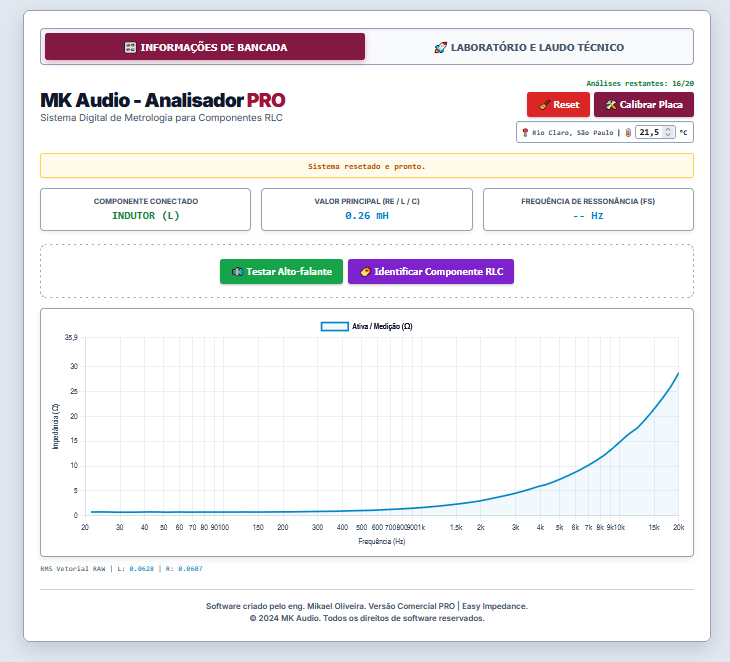Click the speaker icon on Testar Alto-falante
The height and width of the screenshot is (662, 730).
click(x=237, y=271)
